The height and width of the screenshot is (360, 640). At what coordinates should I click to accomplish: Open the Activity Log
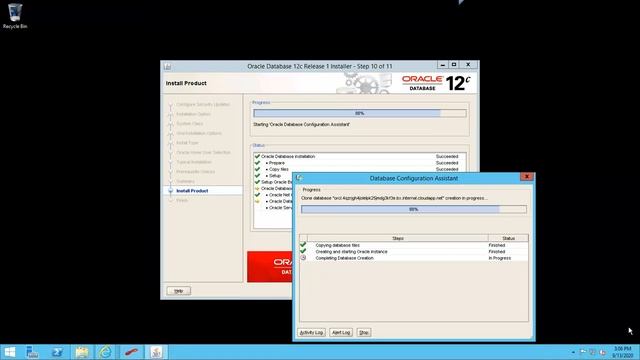(311, 333)
